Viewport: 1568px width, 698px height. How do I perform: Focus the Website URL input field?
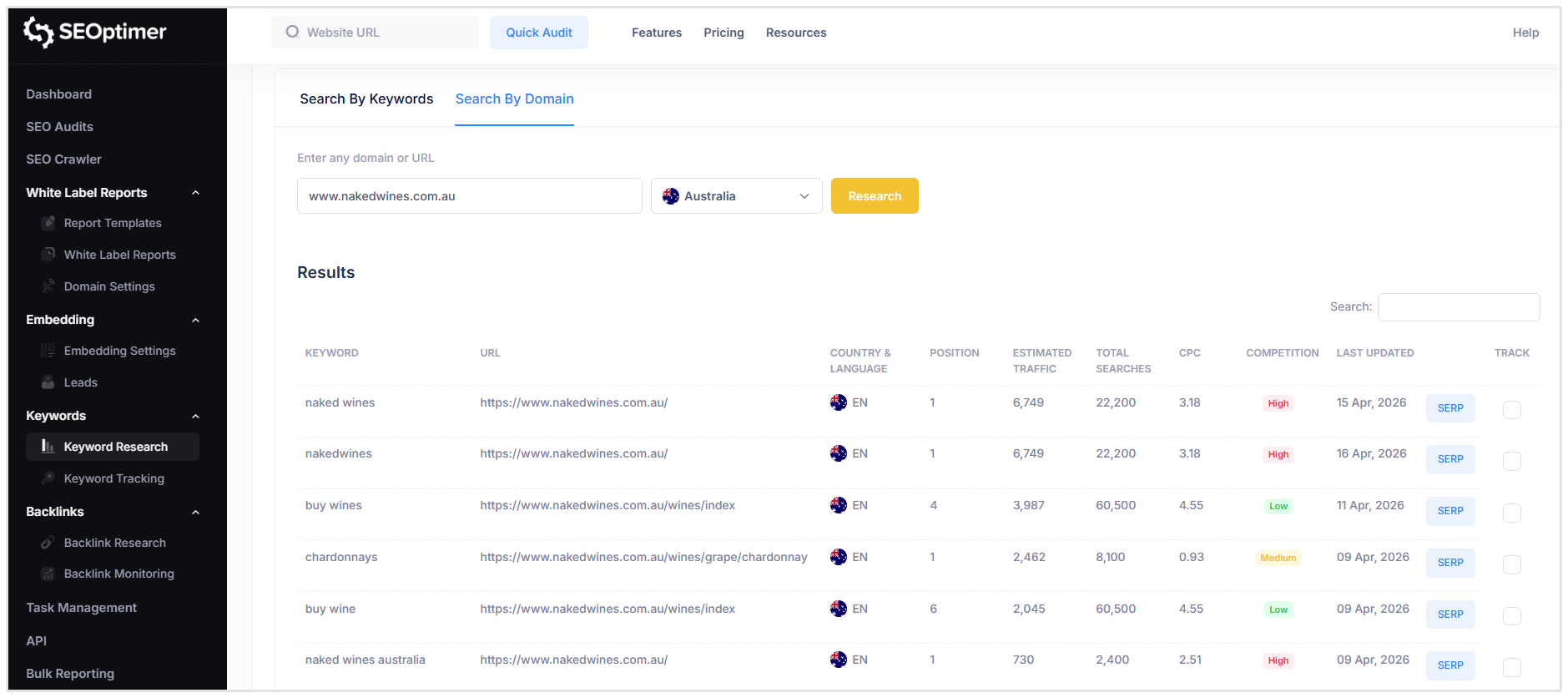point(376,33)
